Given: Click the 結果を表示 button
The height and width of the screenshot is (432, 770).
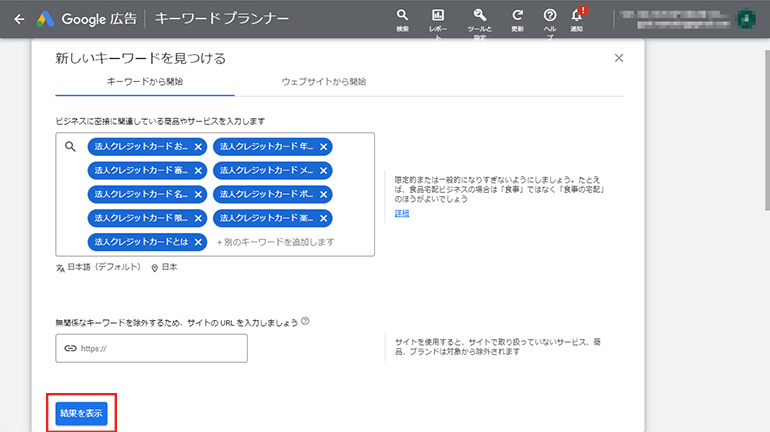Looking at the screenshot, I should point(81,413).
